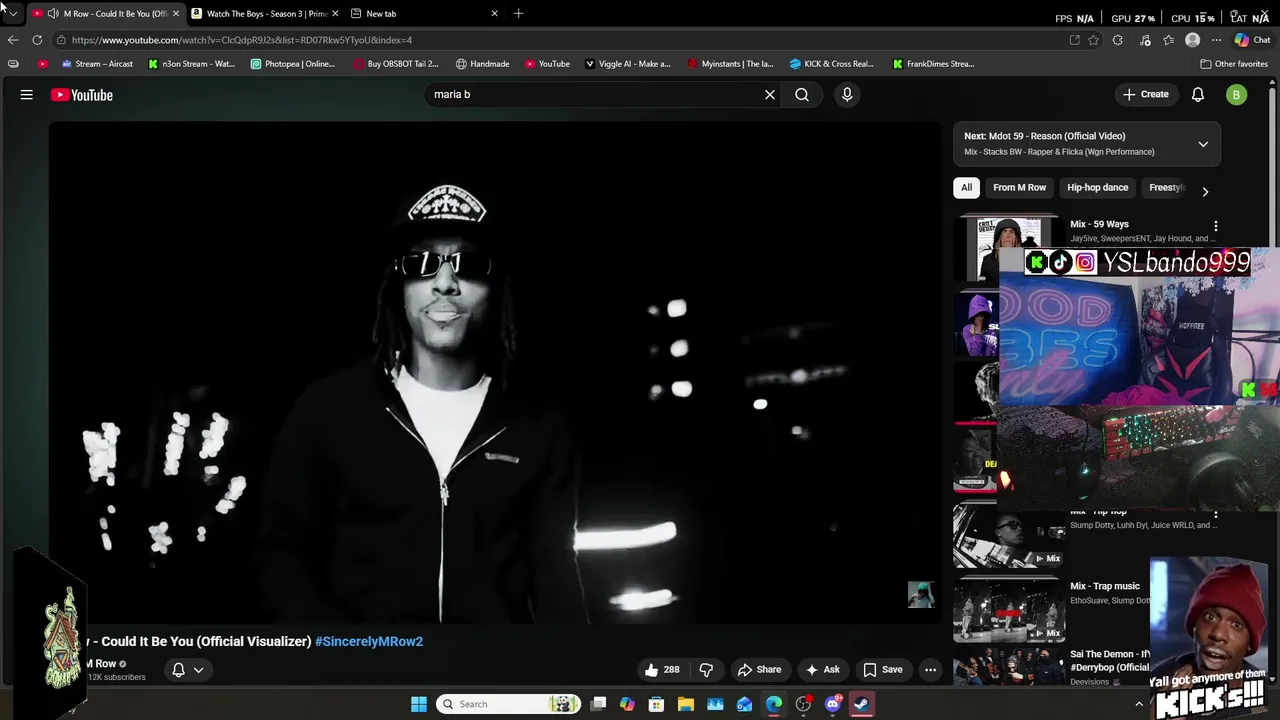Clear the 'maria b' search text
The image size is (1280, 720).
click(770, 95)
